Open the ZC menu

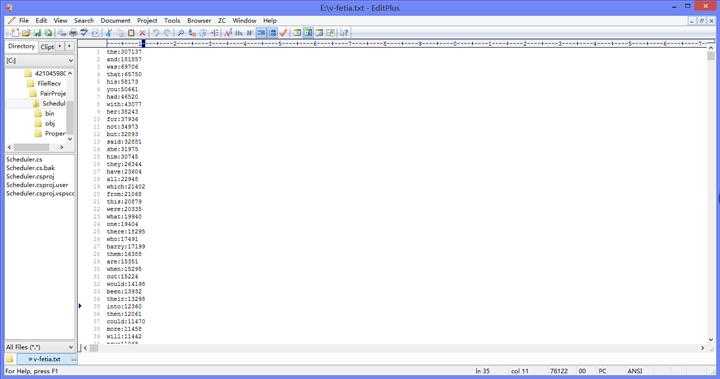222,21
